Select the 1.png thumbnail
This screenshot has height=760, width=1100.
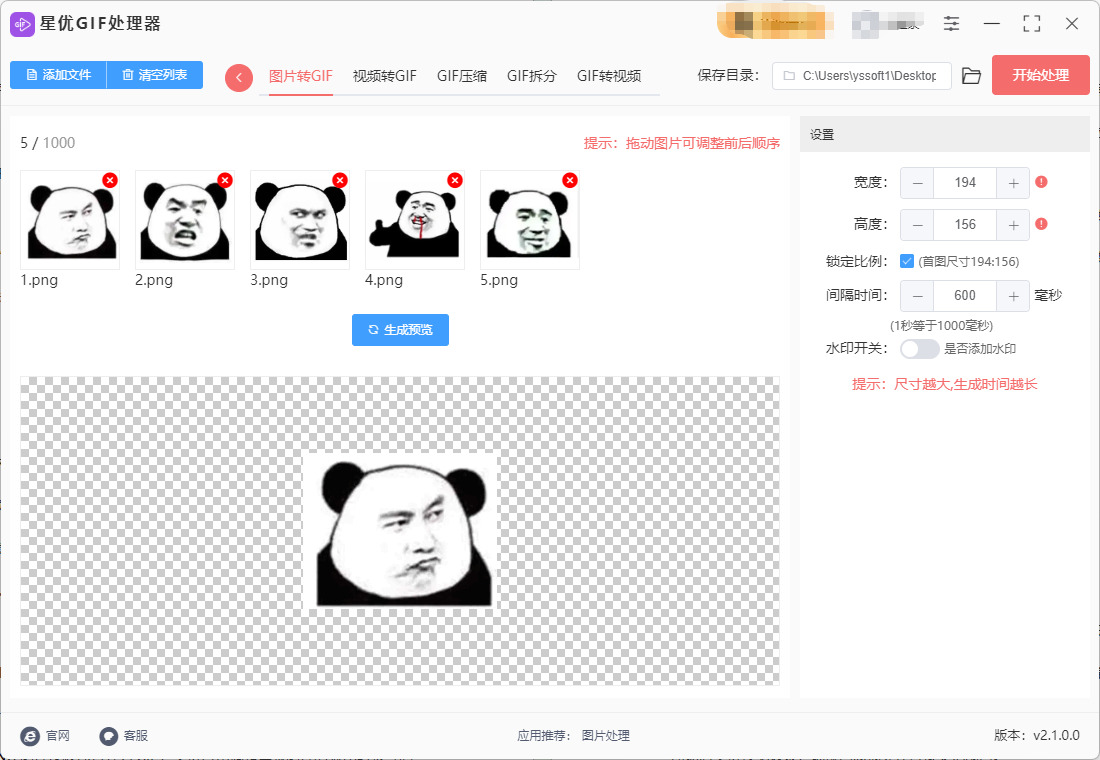point(70,220)
